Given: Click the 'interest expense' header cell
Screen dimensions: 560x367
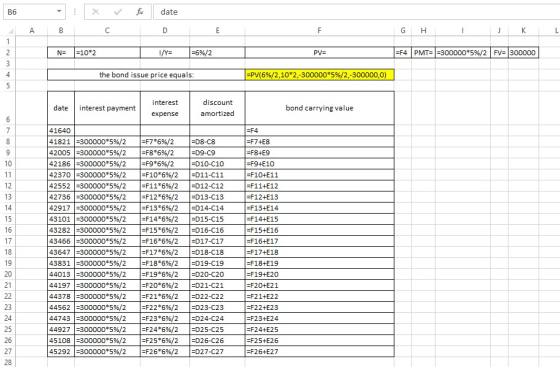Looking at the screenshot, I should 165,108.
